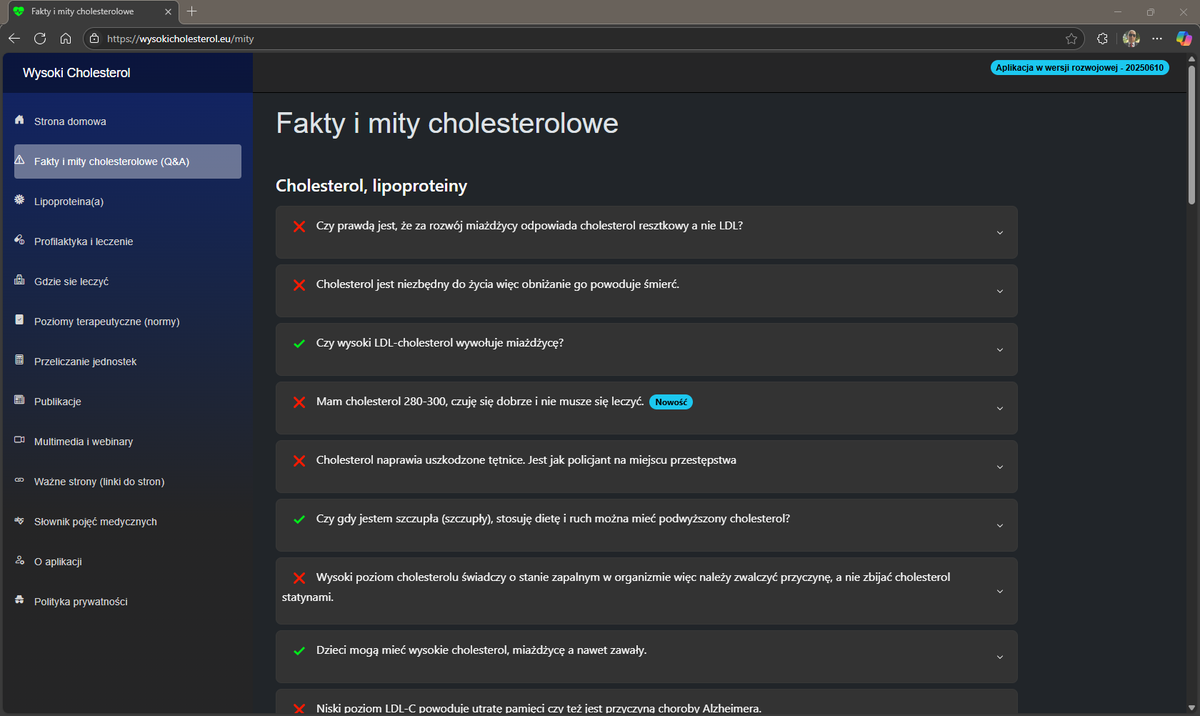Open Przeliczanie jednostek page

pos(127,361)
